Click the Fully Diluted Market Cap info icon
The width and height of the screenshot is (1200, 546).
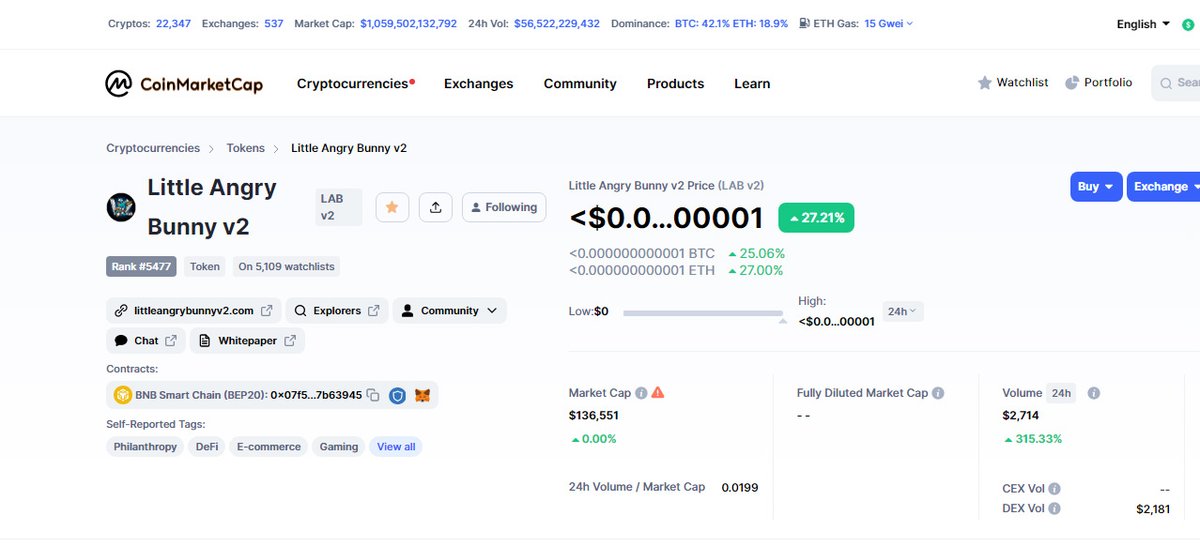[938, 393]
